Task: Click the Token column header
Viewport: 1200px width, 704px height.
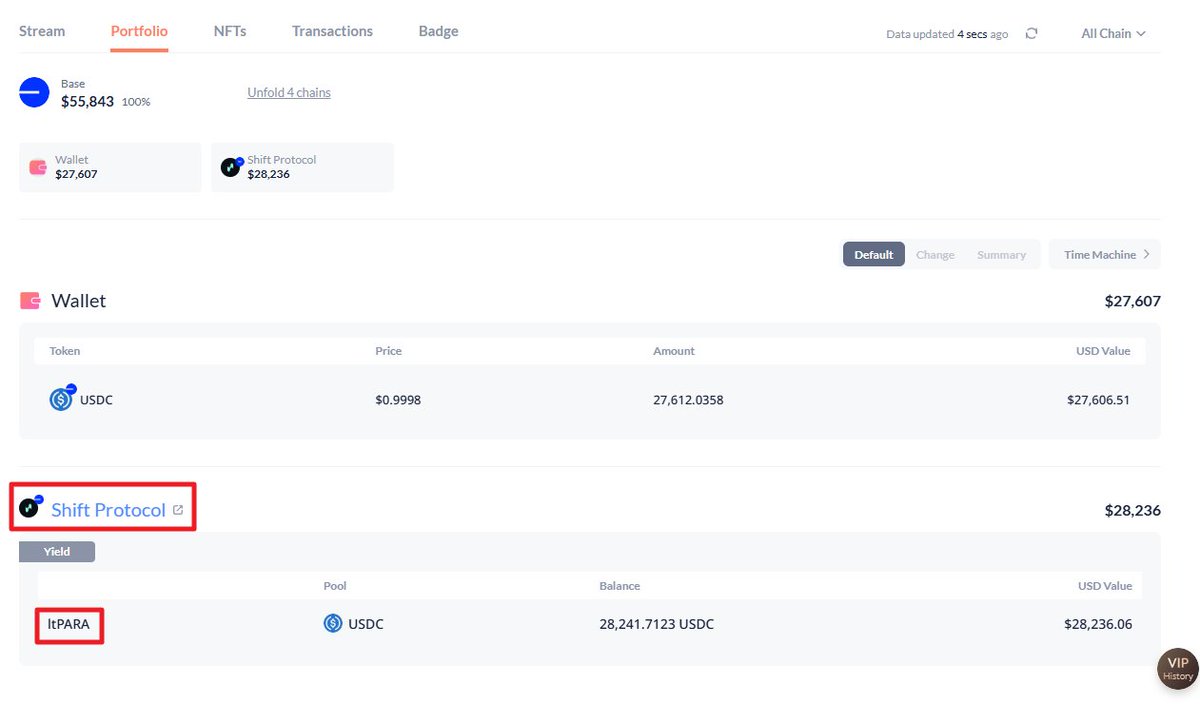Action: pyautogui.click(x=65, y=351)
